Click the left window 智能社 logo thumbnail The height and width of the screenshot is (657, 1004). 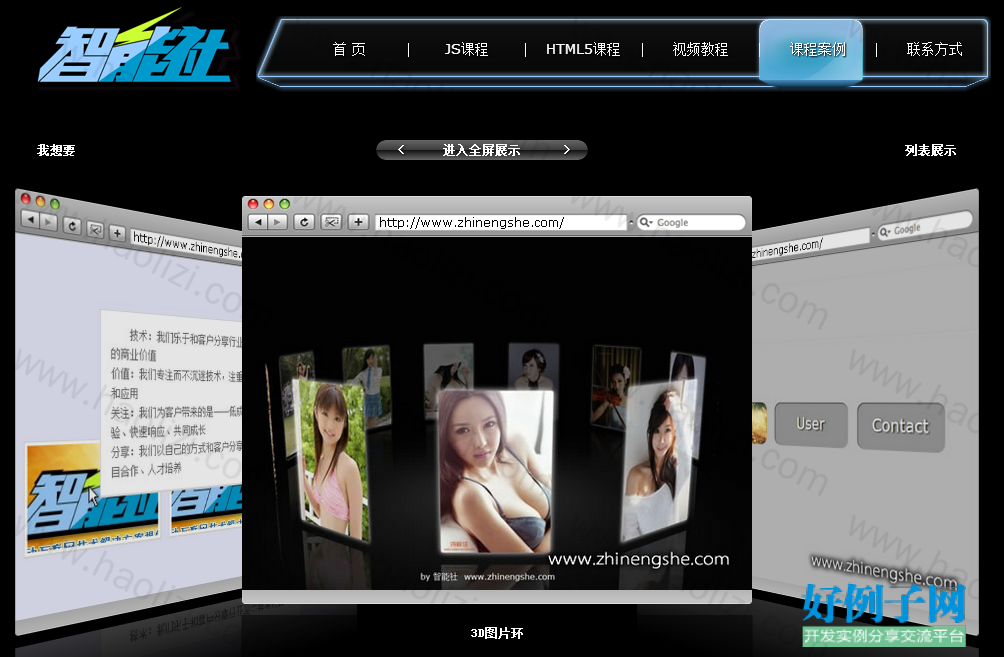(92, 499)
